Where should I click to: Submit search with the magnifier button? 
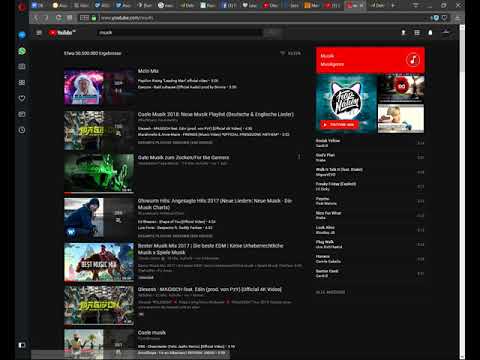click(273, 32)
